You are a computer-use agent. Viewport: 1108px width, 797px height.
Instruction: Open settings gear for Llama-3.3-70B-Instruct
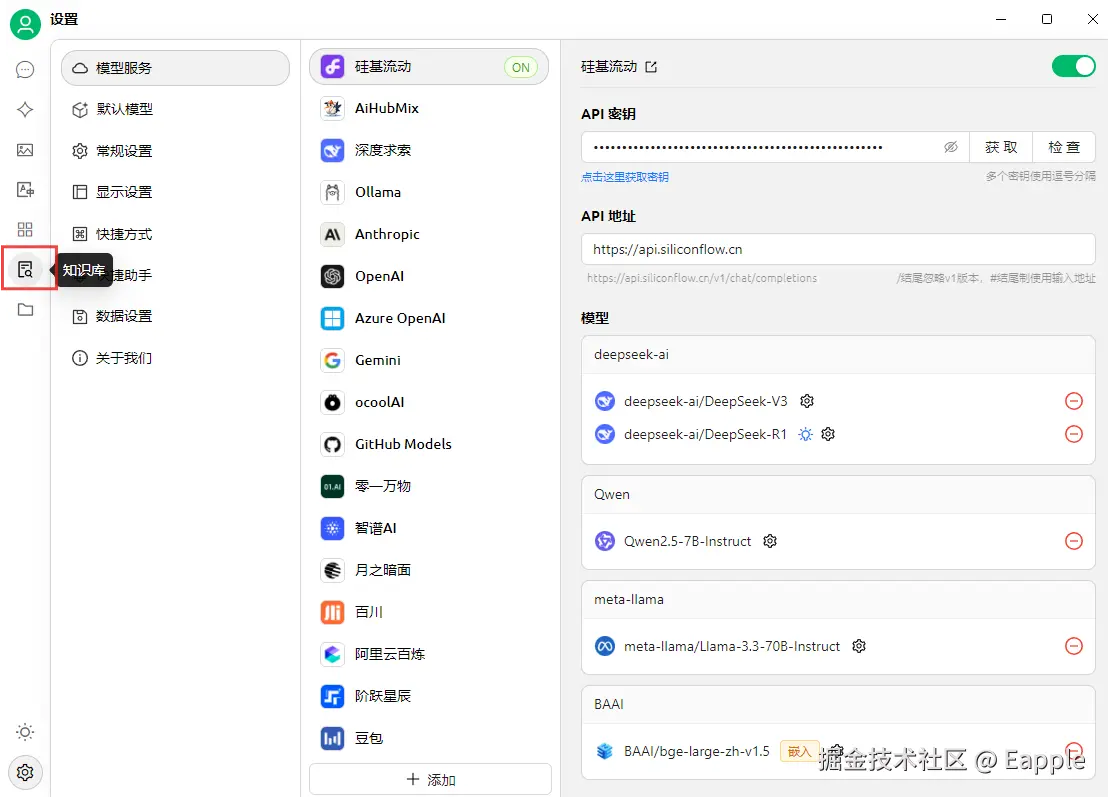pyautogui.click(x=859, y=646)
